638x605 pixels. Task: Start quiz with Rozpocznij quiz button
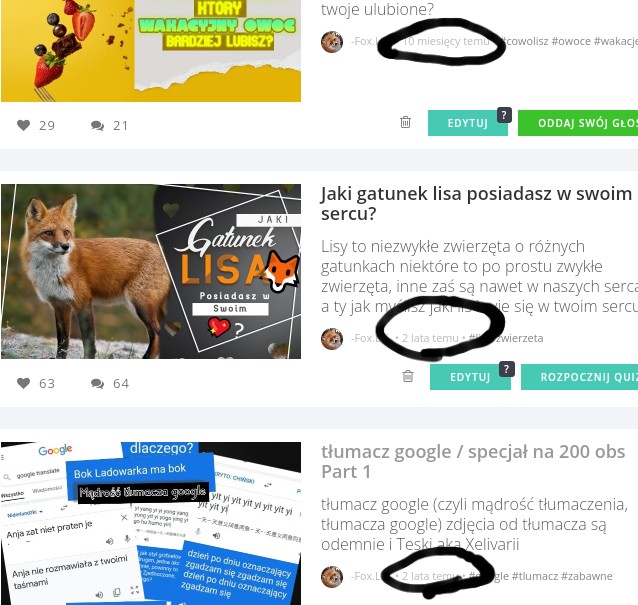pos(579,377)
